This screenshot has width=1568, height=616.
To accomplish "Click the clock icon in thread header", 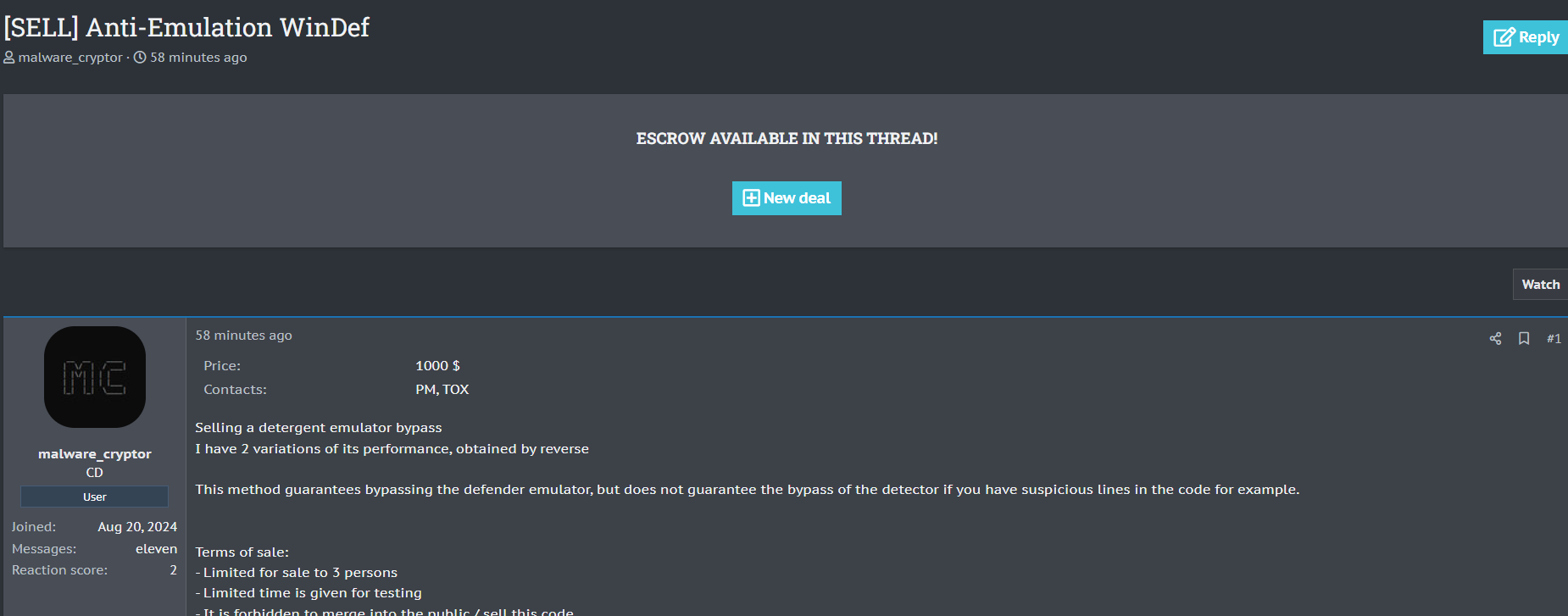I will pos(140,58).
